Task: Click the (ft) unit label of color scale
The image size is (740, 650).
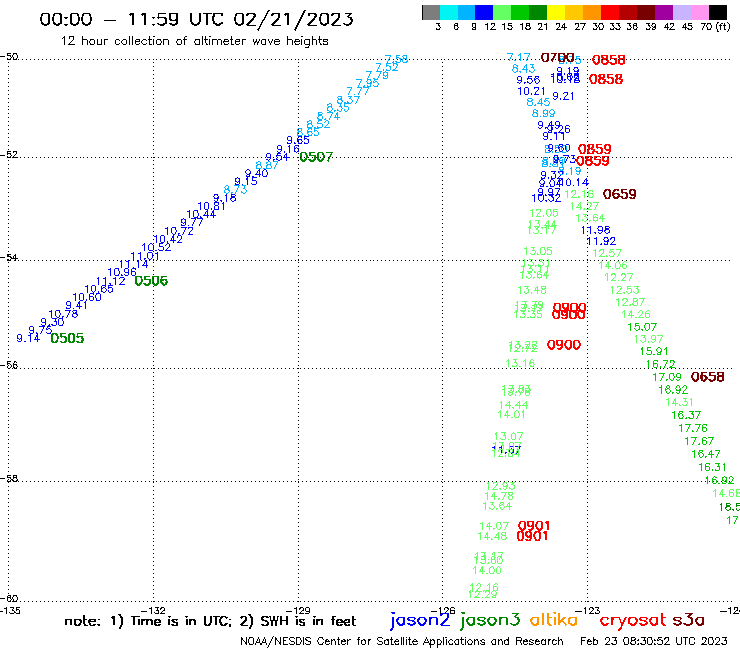Action: 723,26
